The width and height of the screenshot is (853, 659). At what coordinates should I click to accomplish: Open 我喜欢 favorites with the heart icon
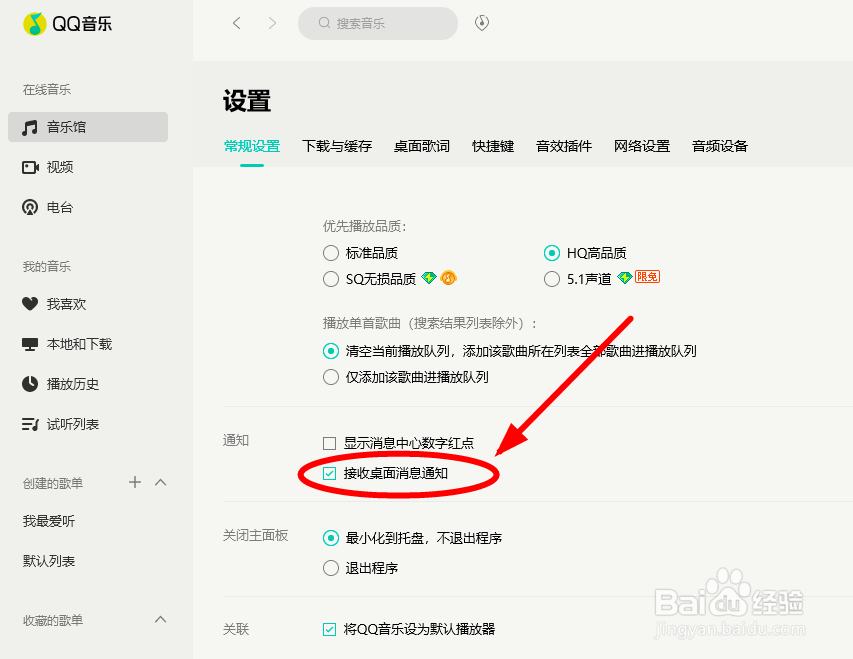tap(63, 304)
